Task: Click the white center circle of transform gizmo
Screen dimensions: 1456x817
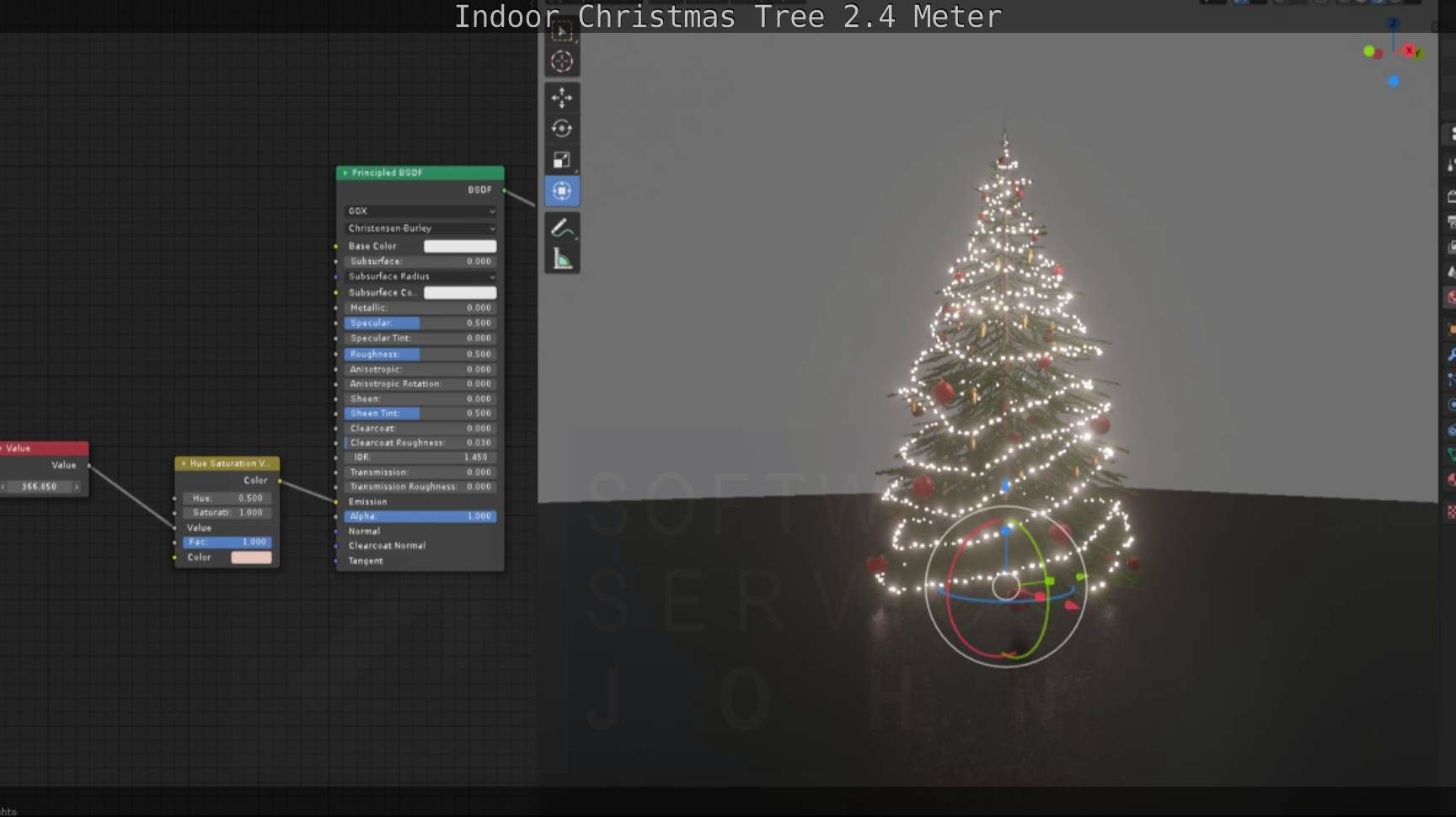Action: [x=1006, y=587]
